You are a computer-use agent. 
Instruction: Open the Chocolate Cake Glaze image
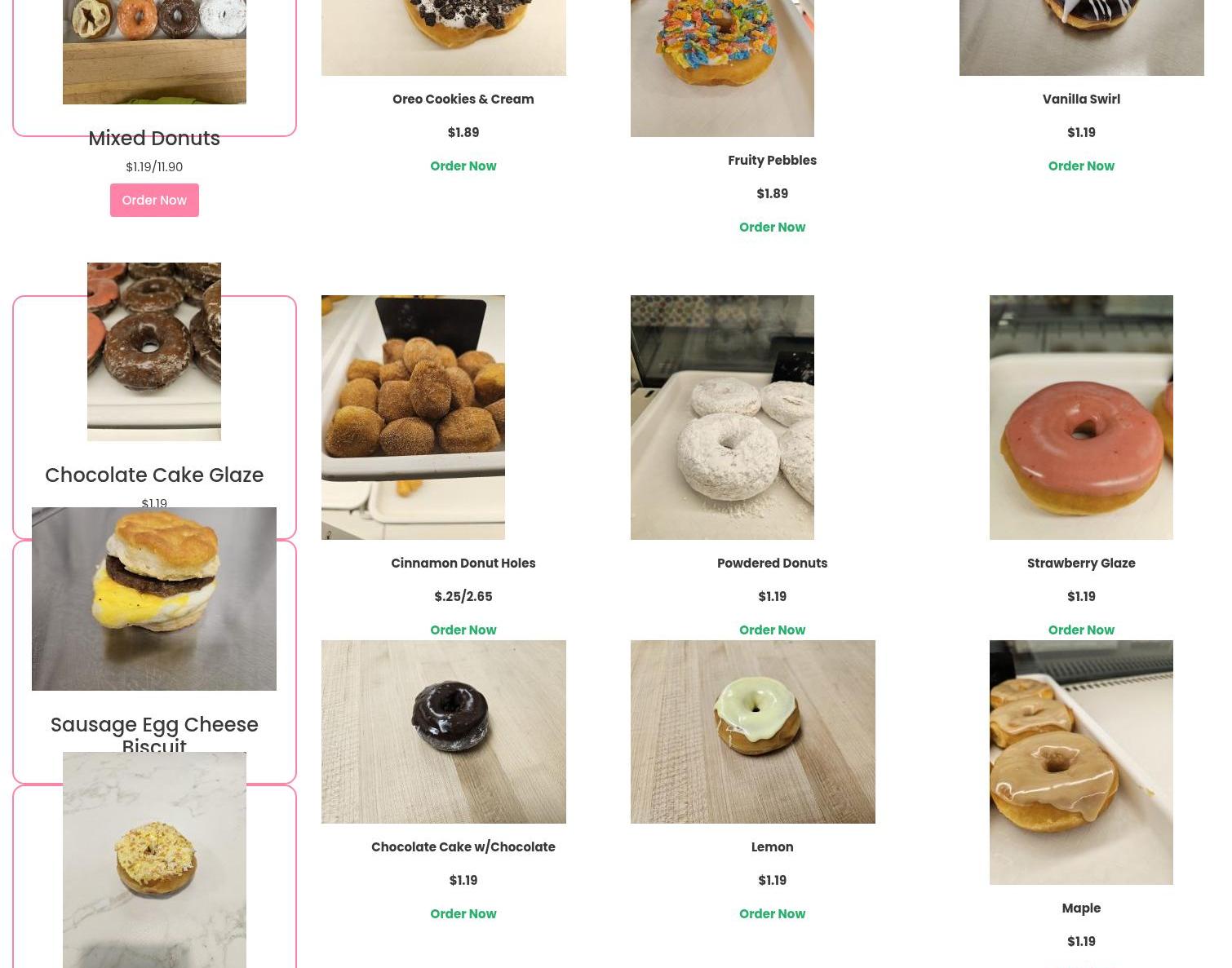pyautogui.click(x=154, y=351)
